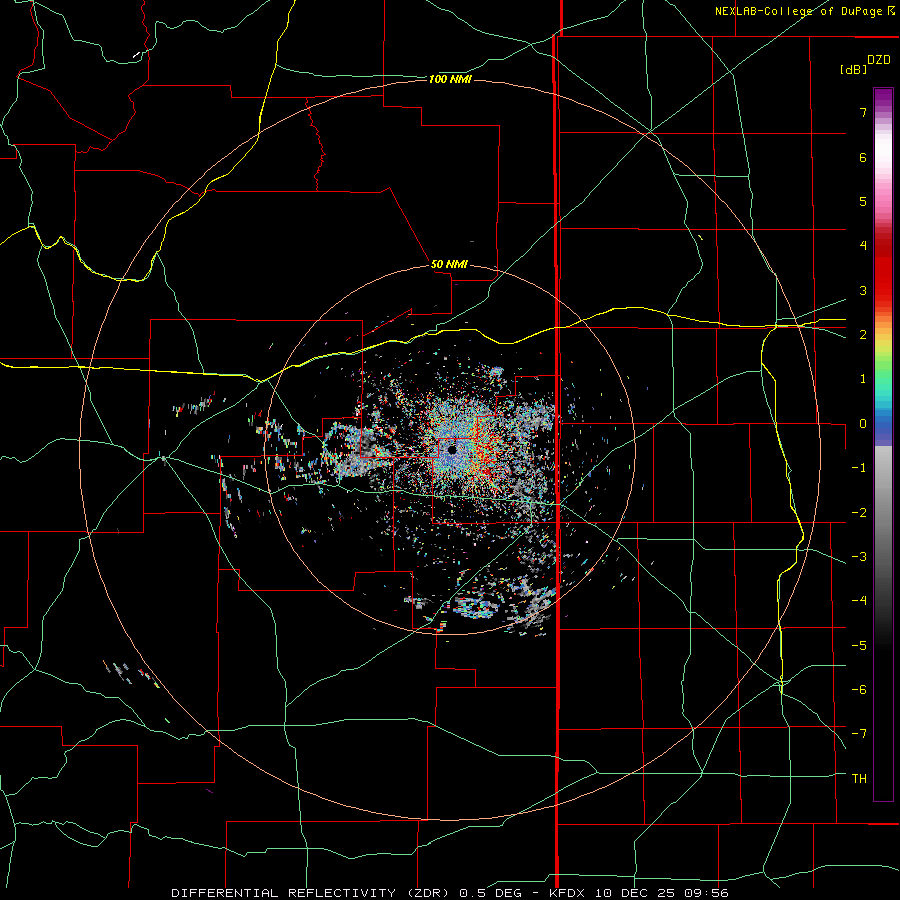Click the "-3" value on the dB scale
The image size is (900, 900).
click(x=859, y=557)
